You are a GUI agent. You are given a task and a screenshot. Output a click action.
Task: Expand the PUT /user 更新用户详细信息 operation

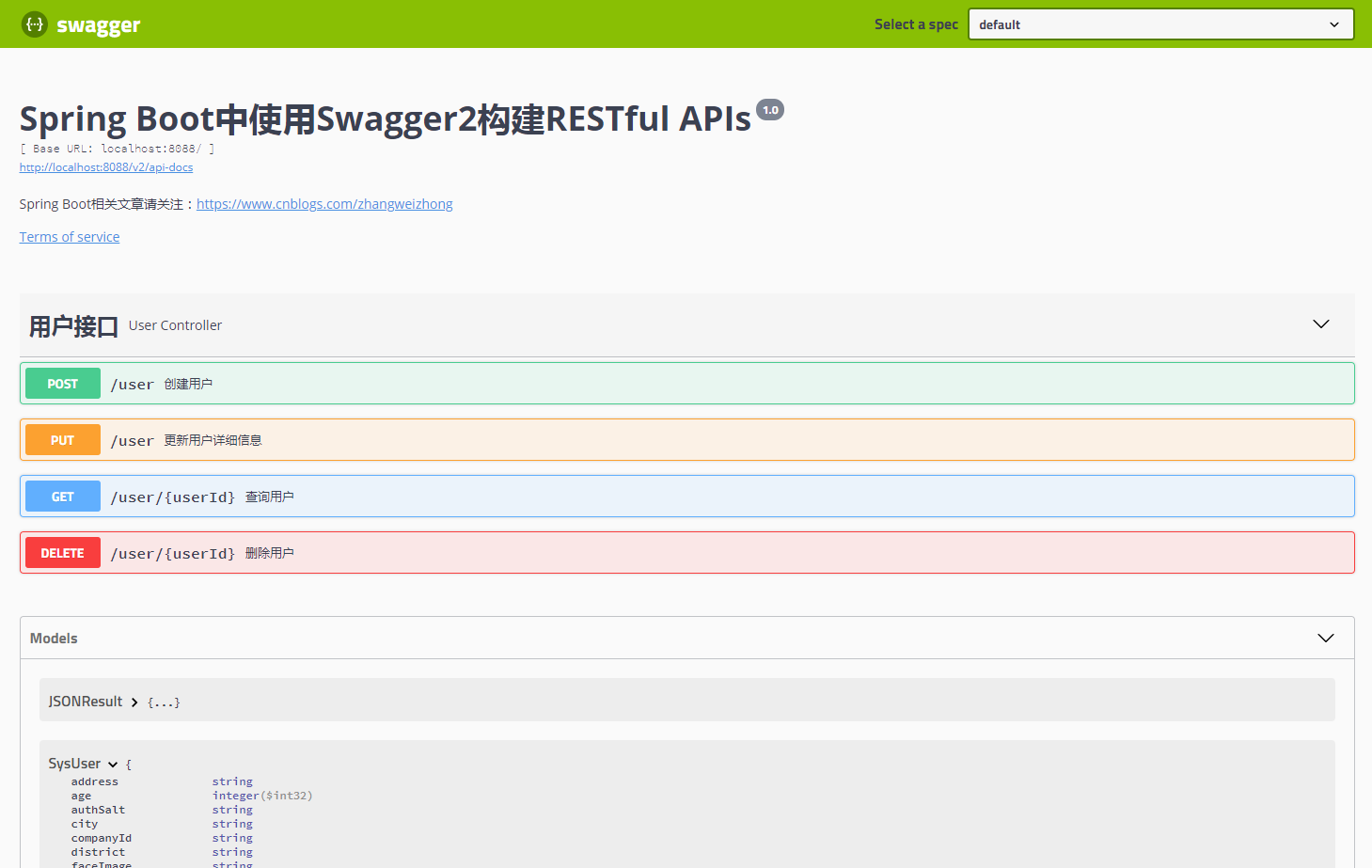pyautogui.click(x=687, y=440)
